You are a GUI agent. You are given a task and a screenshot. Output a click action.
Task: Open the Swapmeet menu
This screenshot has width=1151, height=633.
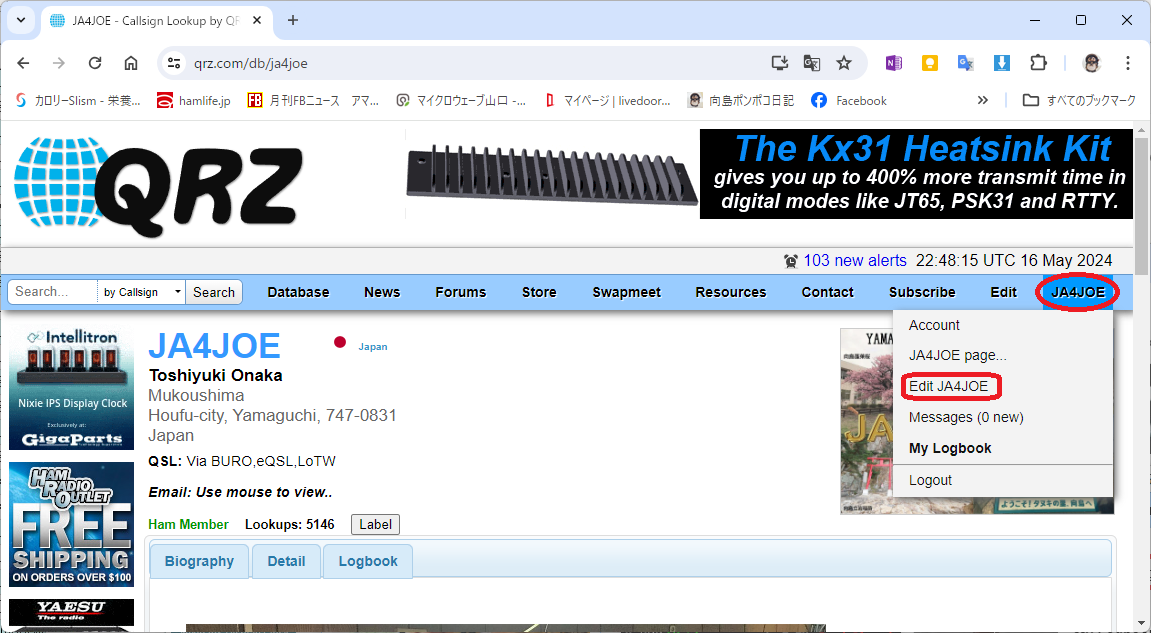(x=626, y=292)
